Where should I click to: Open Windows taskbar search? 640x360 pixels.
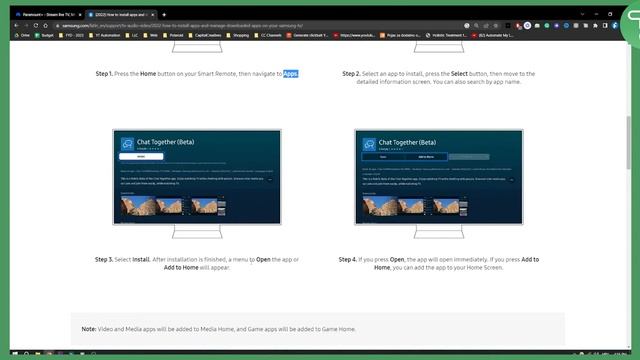pyautogui.click(x=27, y=354)
